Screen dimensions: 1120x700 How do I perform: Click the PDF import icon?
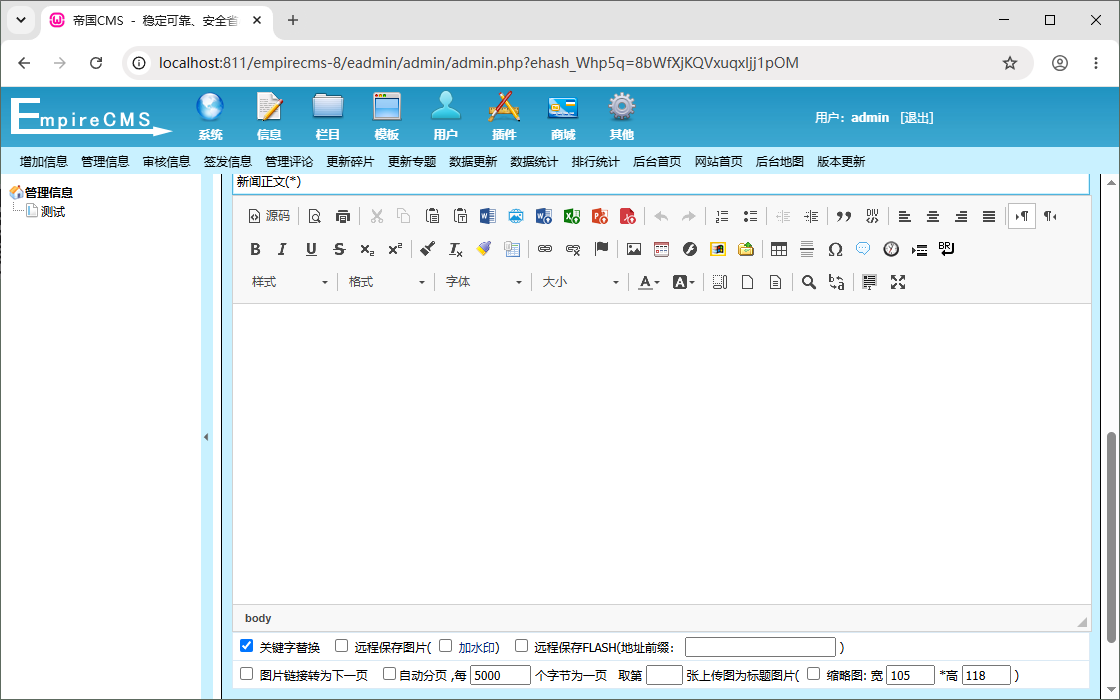(x=627, y=216)
